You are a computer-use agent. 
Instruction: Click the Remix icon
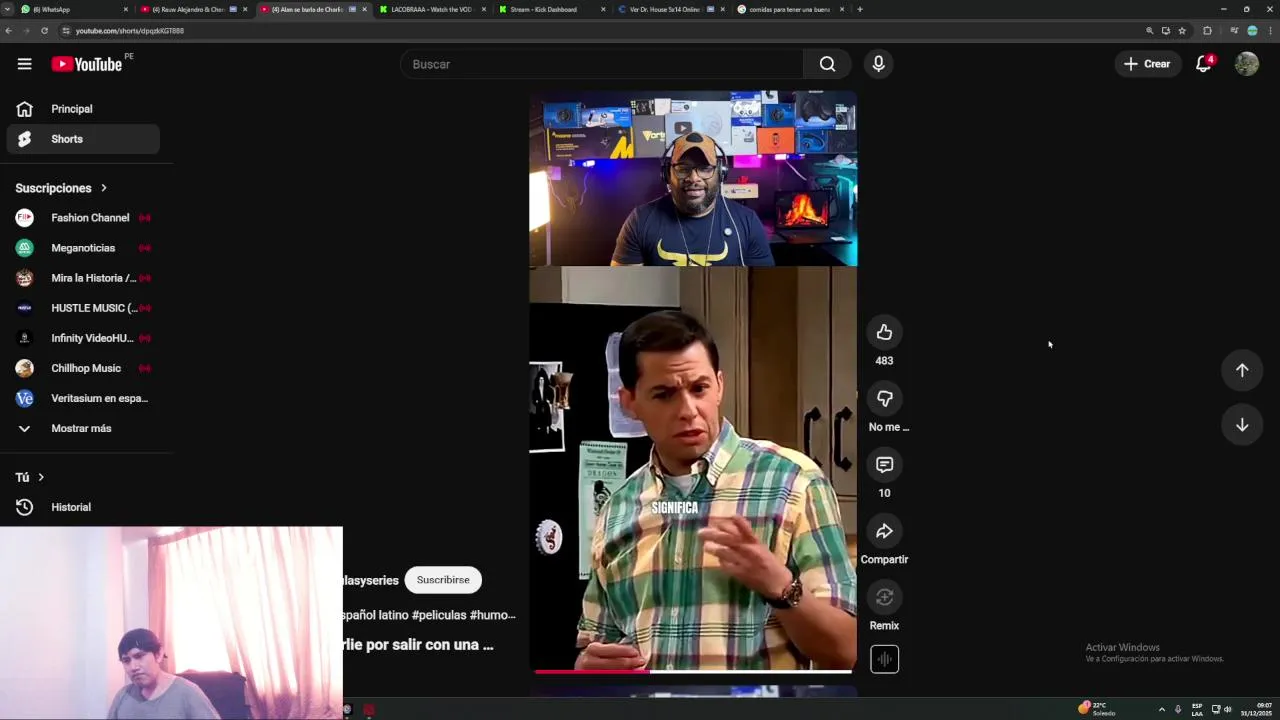click(884, 597)
